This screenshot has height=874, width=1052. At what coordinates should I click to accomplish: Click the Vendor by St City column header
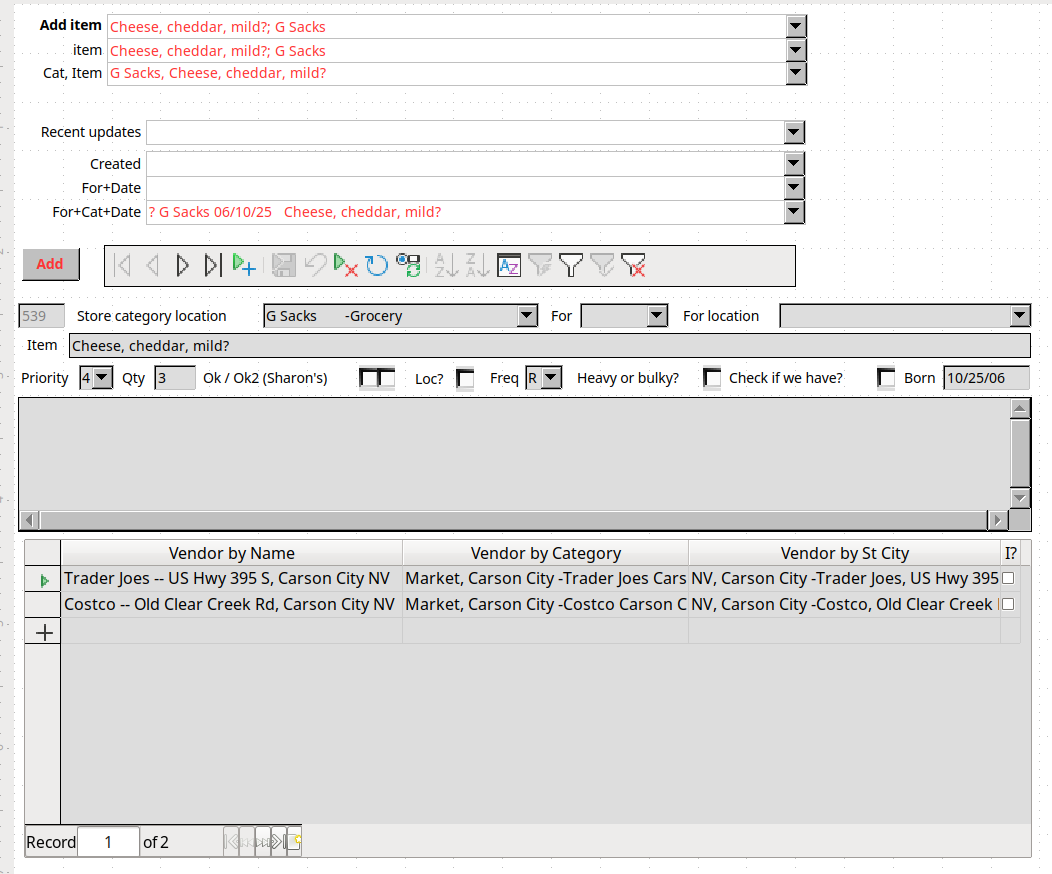click(x=844, y=553)
